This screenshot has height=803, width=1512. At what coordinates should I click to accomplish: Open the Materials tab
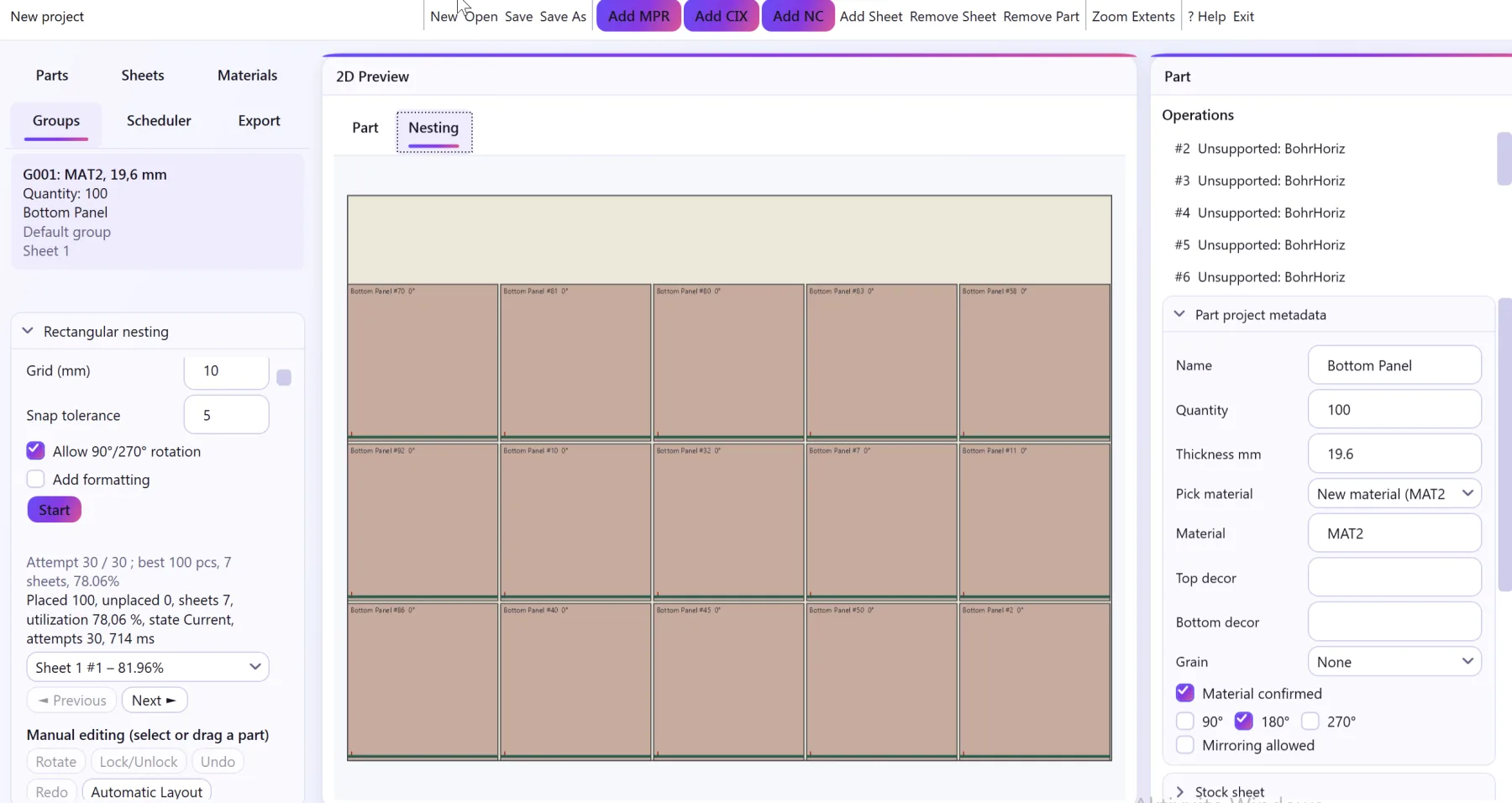pyautogui.click(x=247, y=76)
